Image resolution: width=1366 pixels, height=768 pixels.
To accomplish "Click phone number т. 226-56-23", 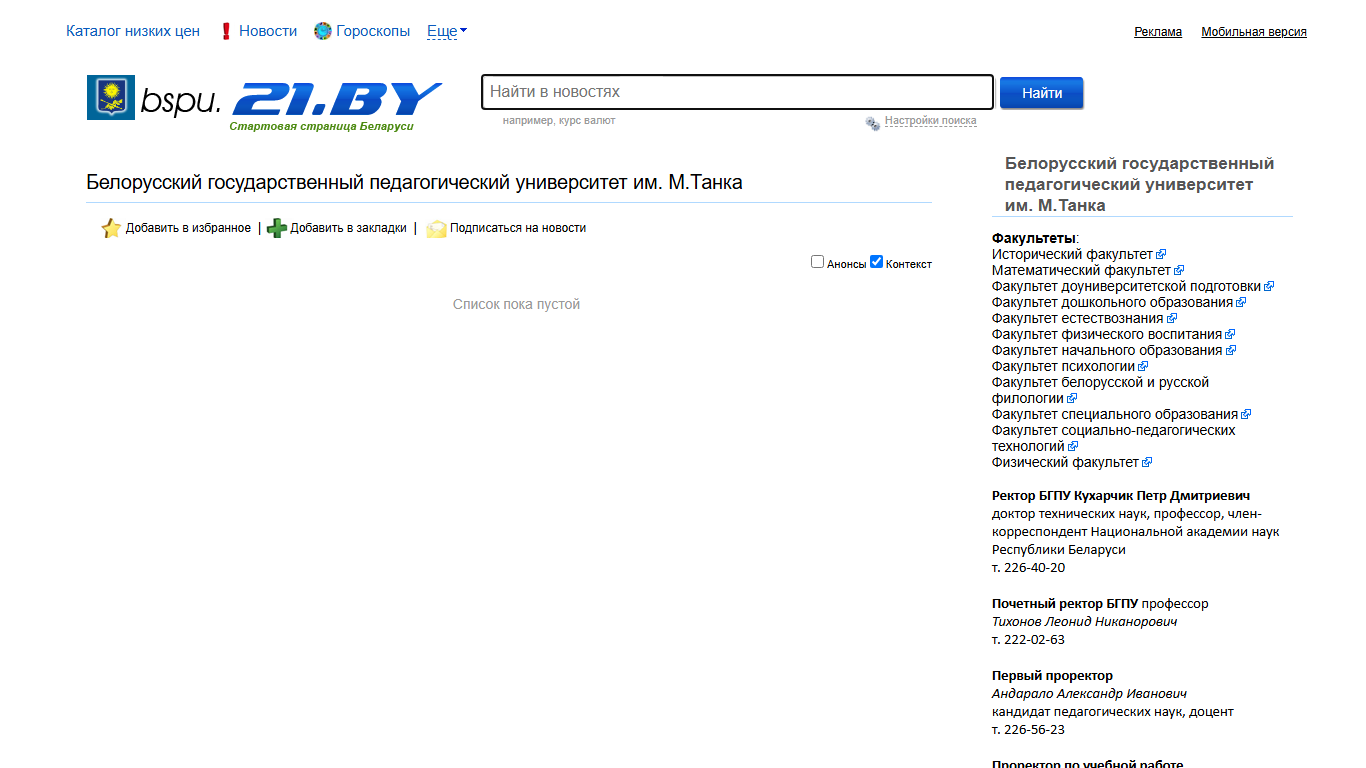I will (x=1028, y=730).
